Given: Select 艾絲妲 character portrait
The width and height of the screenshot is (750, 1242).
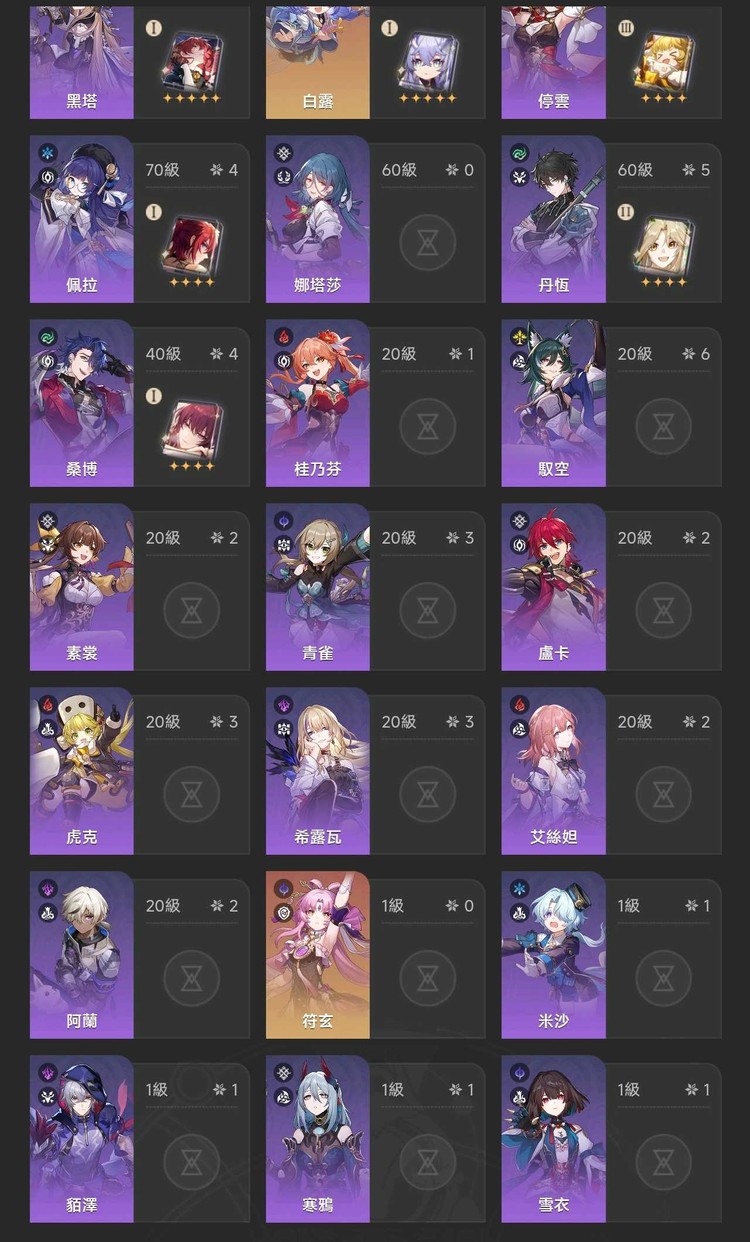Looking at the screenshot, I should click(x=554, y=771).
